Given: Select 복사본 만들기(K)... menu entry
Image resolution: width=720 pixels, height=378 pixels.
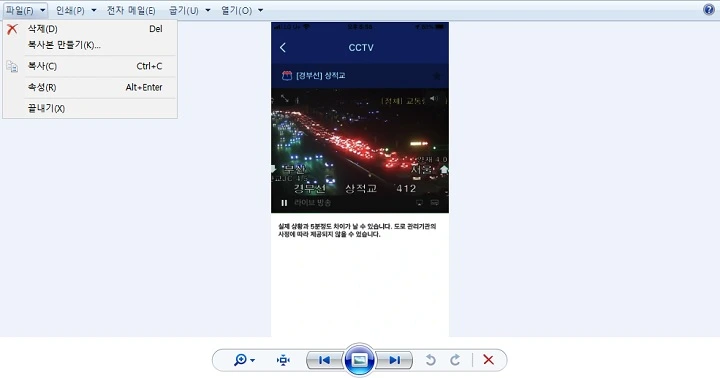Looking at the screenshot, I should point(90,45).
